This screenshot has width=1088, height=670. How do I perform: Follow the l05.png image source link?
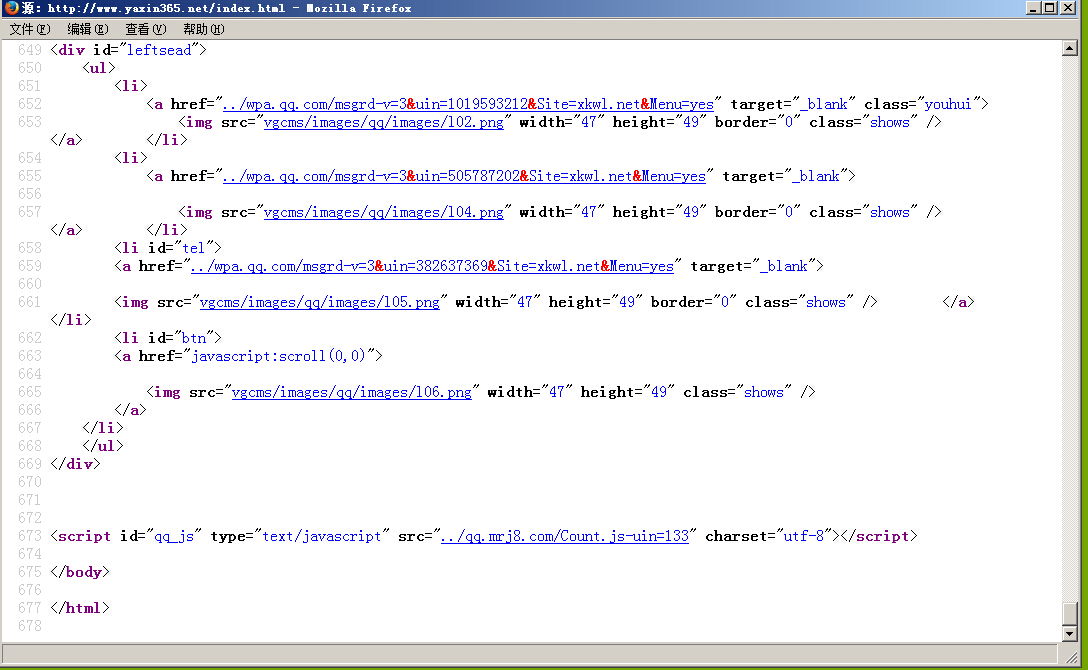(x=319, y=302)
